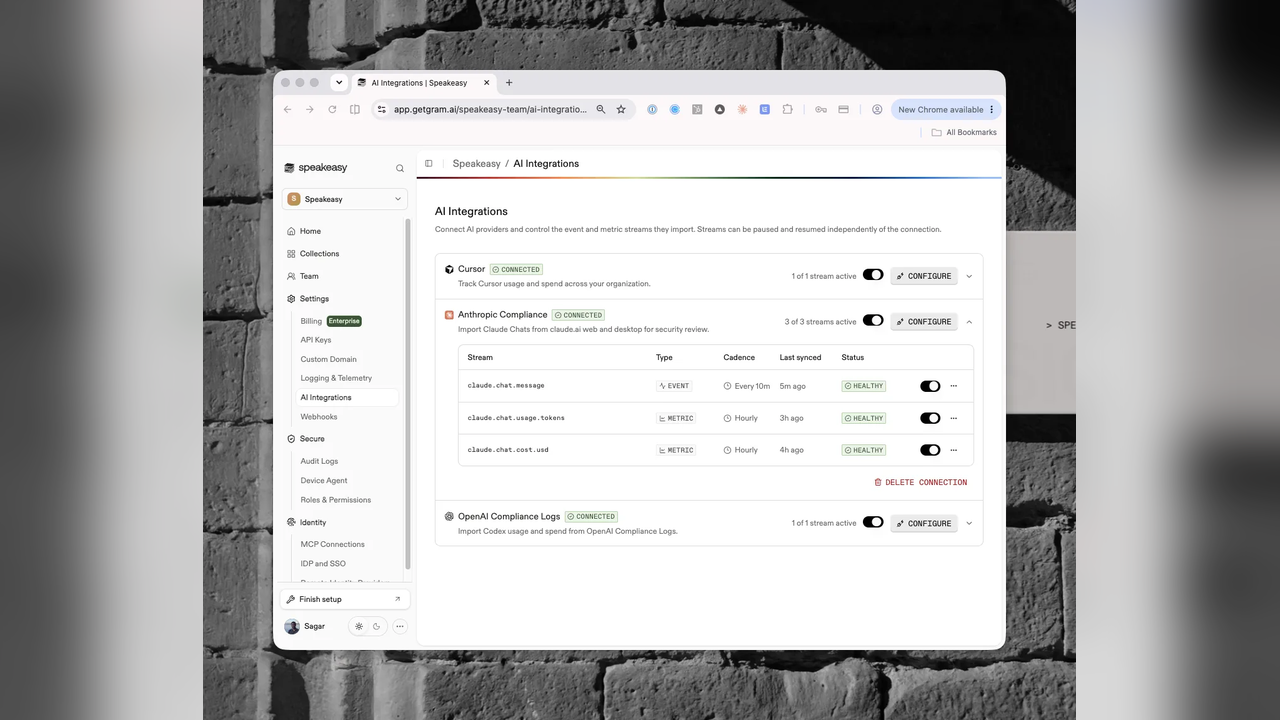The width and height of the screenshot is (1280, 720).
Task: Open the passwords key icon in the toolbar
Action: click(x=821, y=109)
